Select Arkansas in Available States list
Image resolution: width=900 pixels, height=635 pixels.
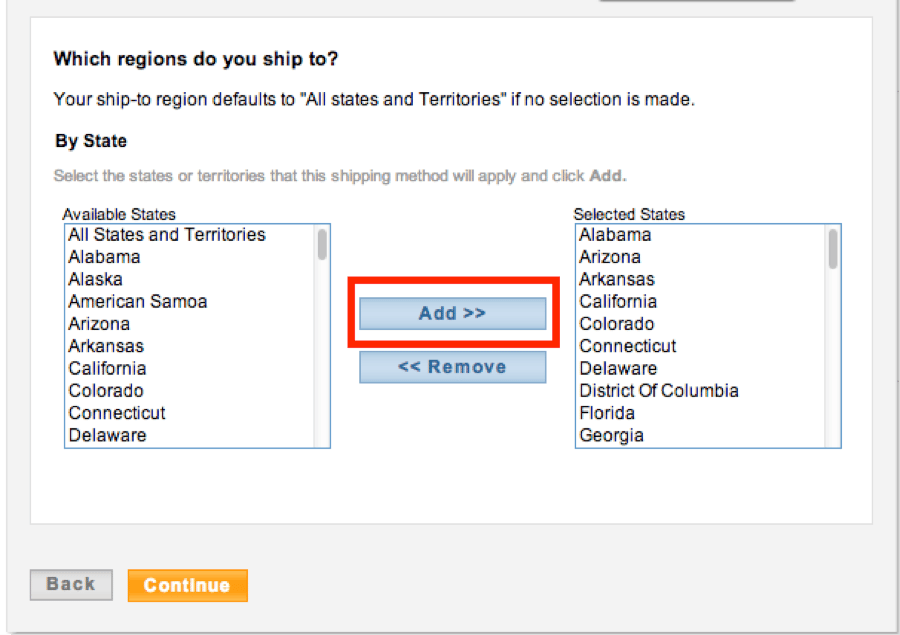[x=106, y=346]
